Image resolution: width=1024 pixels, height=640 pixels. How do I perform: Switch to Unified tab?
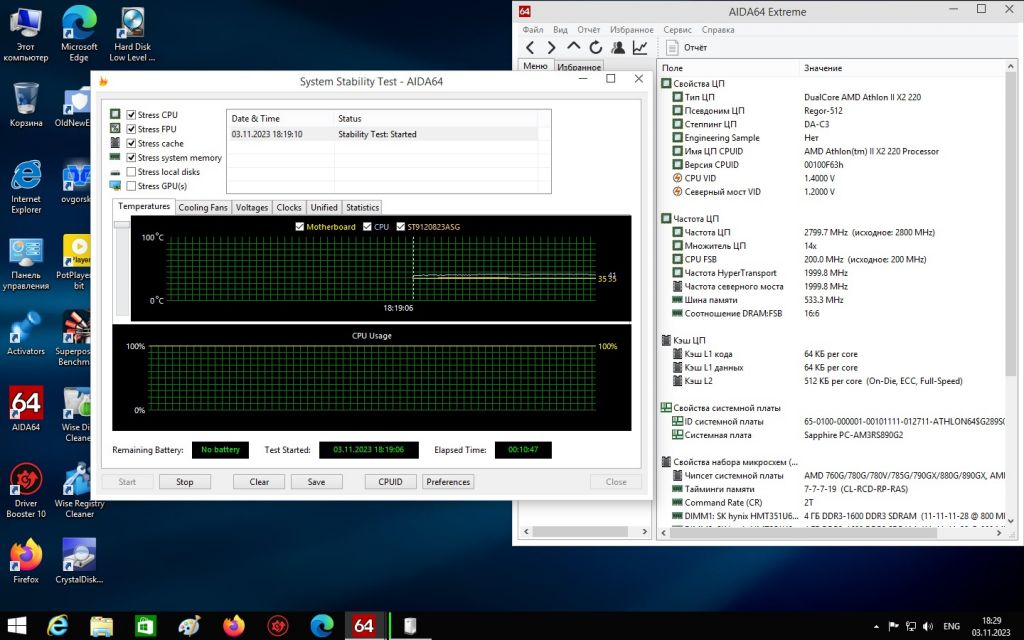[x=324, y=207]
